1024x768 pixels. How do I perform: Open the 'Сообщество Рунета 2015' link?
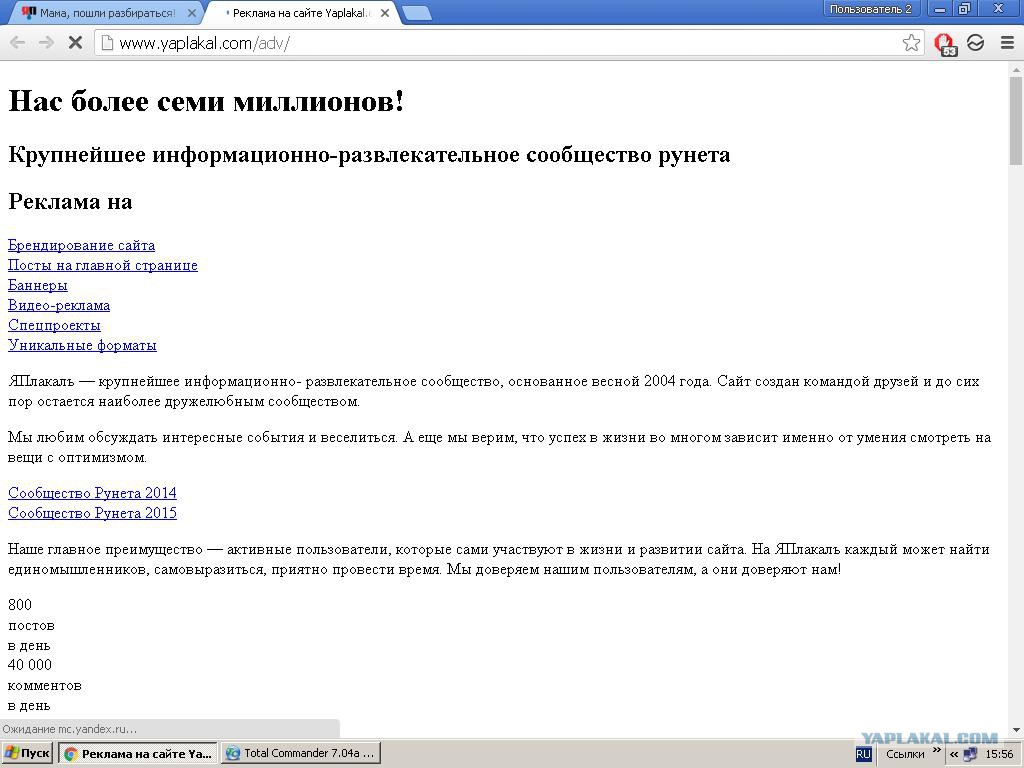92,513
